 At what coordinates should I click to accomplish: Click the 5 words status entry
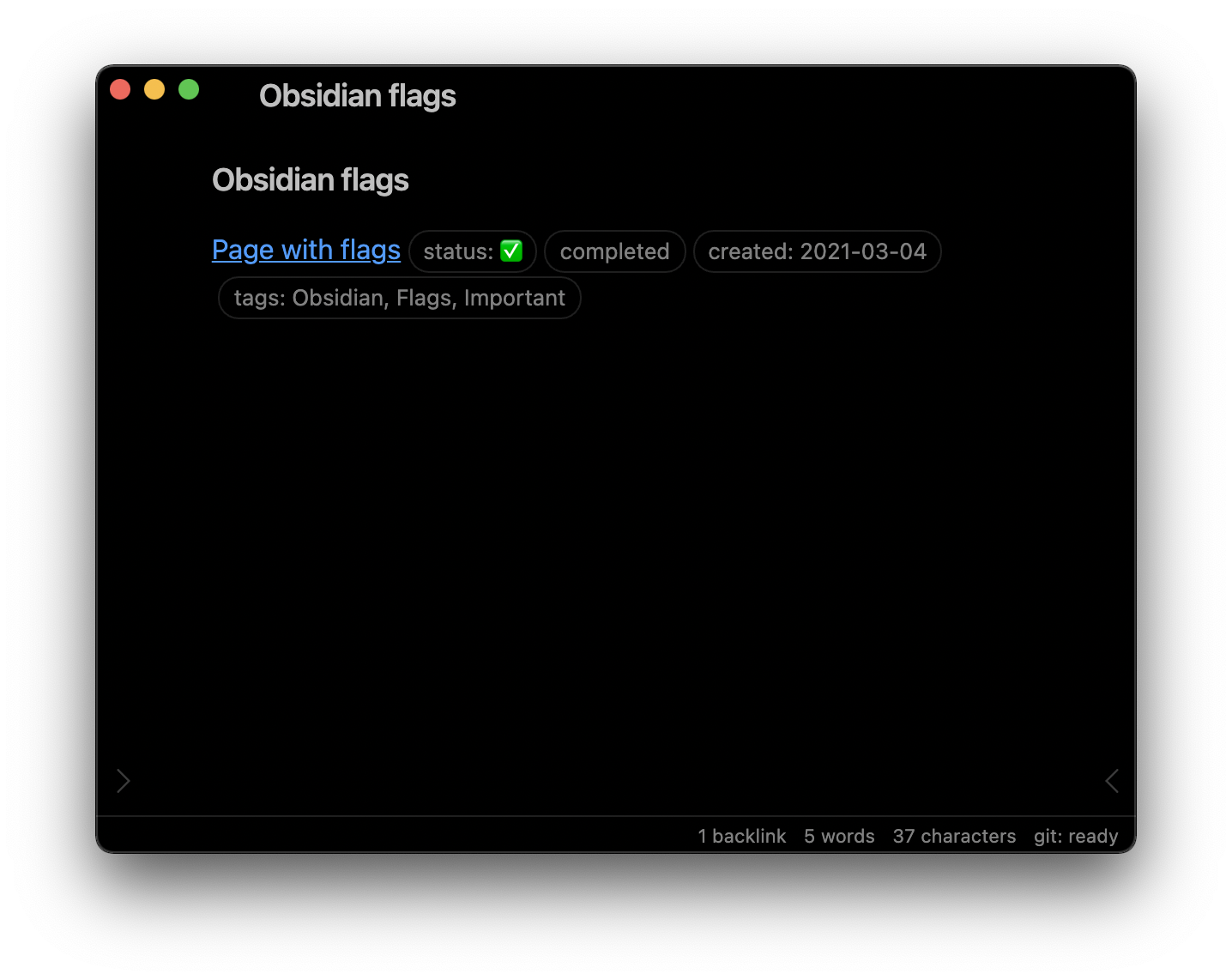click(839, 836)
